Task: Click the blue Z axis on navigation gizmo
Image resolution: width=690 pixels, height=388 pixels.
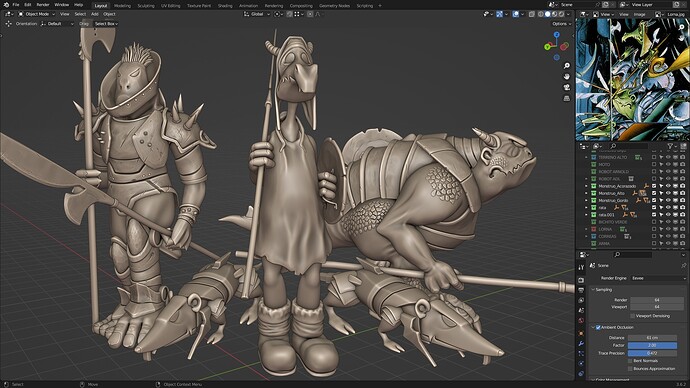Action: (557, 34)
